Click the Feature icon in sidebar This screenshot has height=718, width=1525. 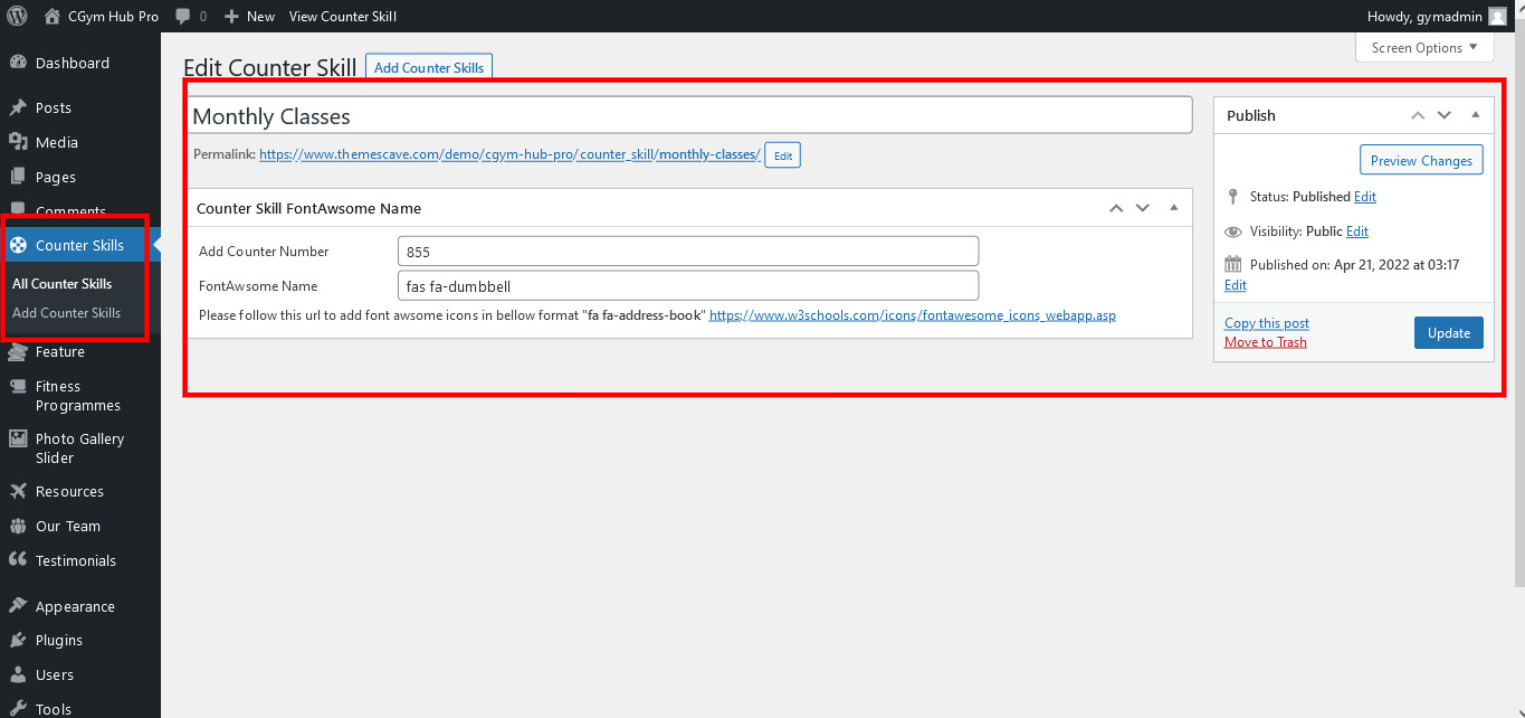click(18, 352)
